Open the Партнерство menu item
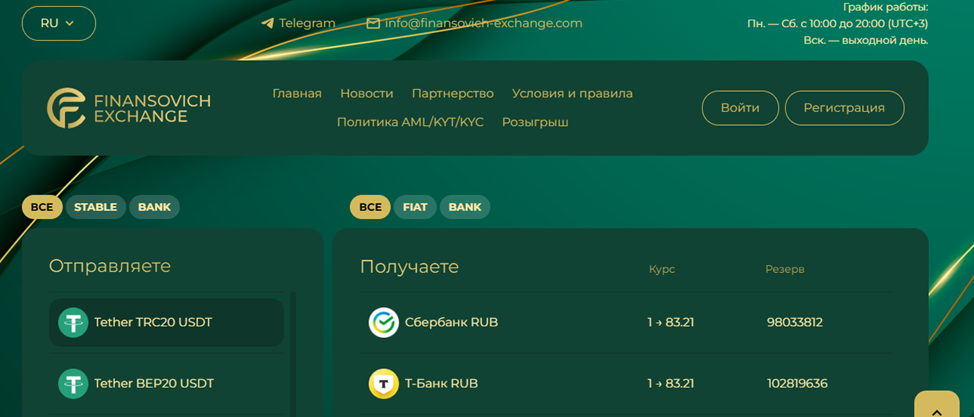974x417 pixels. [x=453, y=94]
